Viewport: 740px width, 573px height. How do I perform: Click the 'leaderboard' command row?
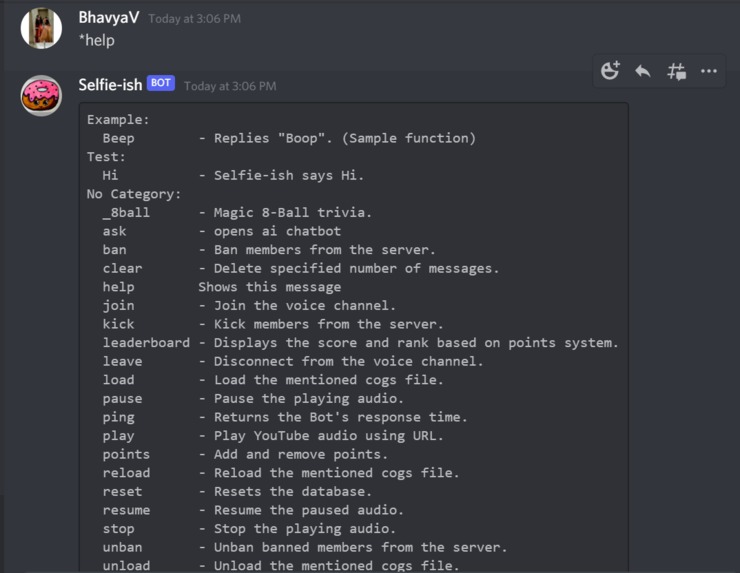click(360, 343)
